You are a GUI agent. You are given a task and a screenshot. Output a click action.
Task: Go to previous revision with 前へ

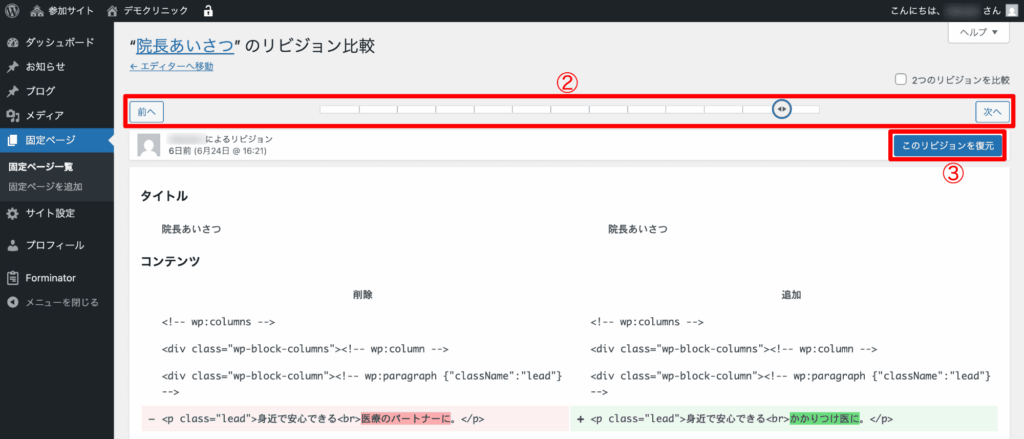tap(147, 112)
